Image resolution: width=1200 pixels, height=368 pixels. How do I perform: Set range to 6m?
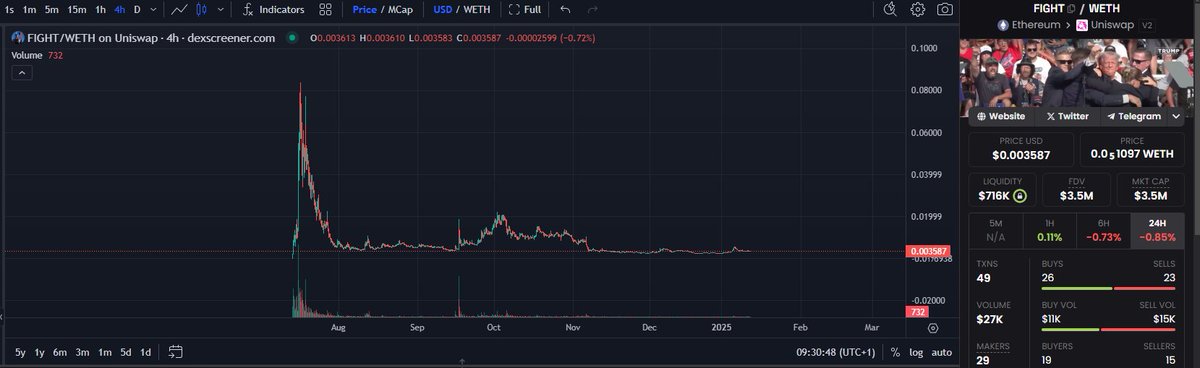pyautogui.click(x=60, y=352)
